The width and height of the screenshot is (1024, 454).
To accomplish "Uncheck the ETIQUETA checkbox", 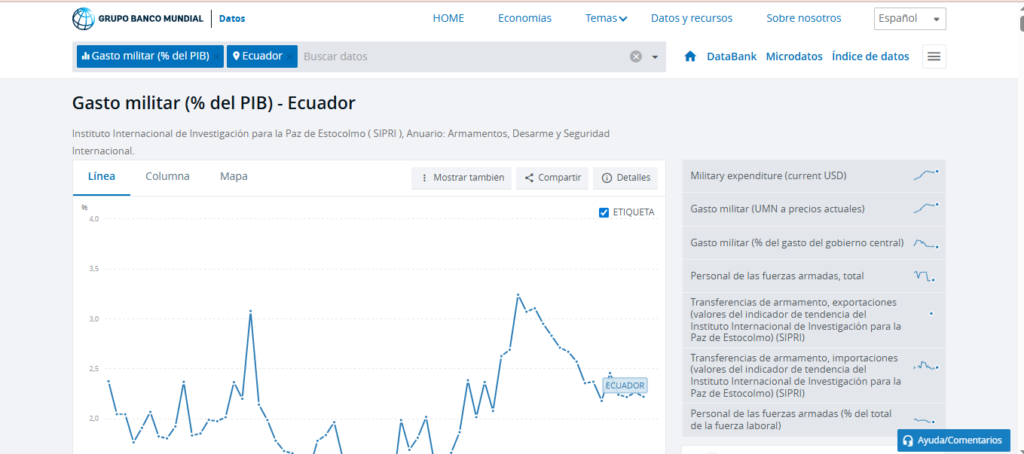I will 603,212.
